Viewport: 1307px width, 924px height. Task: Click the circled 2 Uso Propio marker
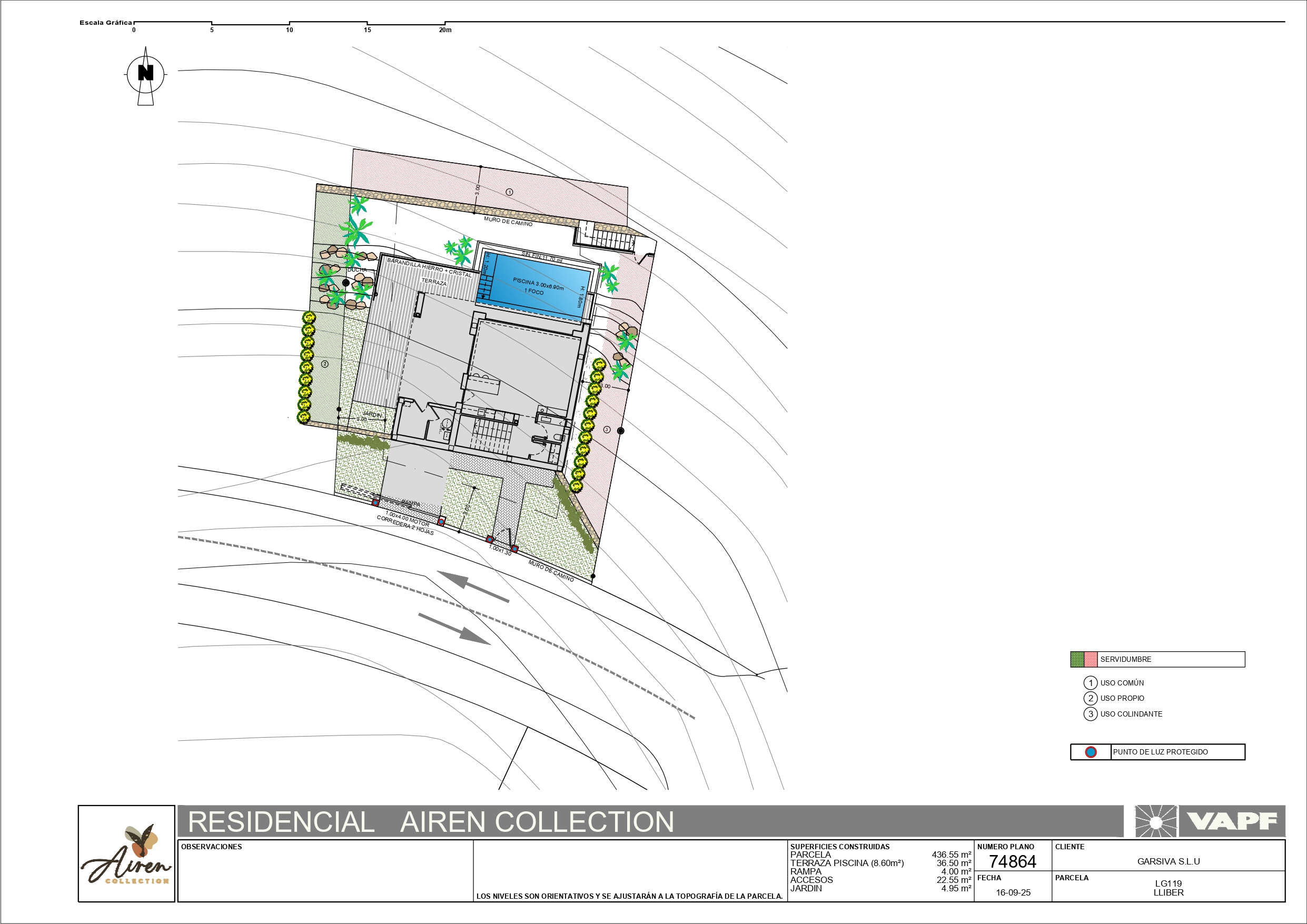tap(1090, 698)
